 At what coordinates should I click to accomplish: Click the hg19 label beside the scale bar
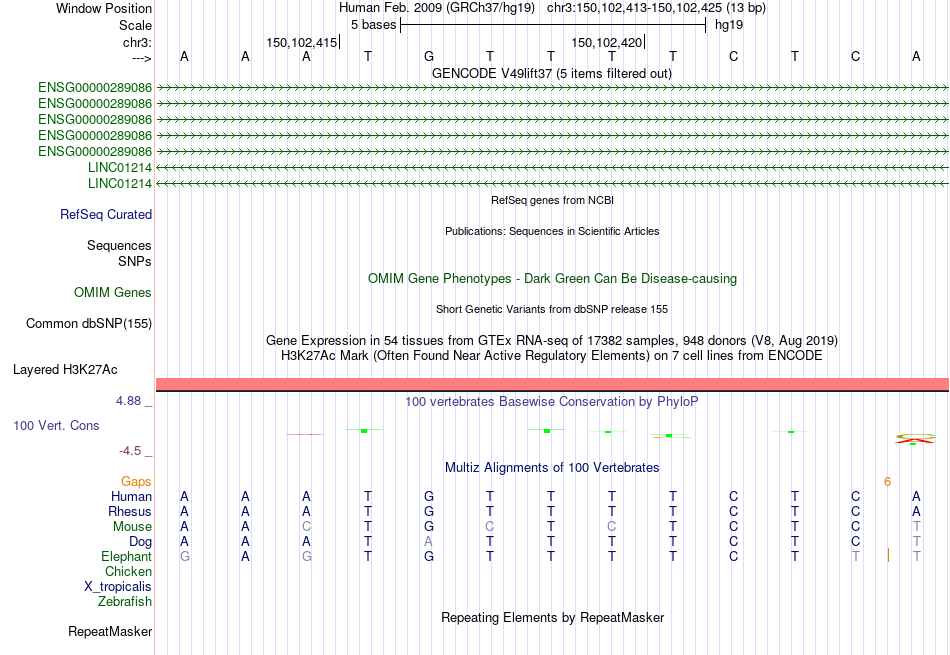(729, 25)
